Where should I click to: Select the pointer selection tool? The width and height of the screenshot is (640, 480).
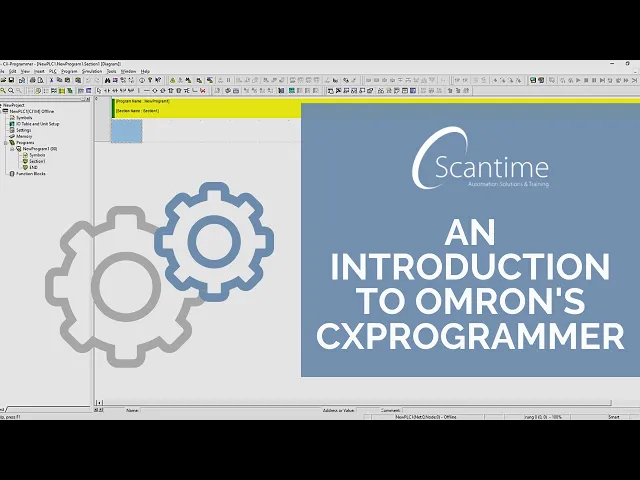99,91
